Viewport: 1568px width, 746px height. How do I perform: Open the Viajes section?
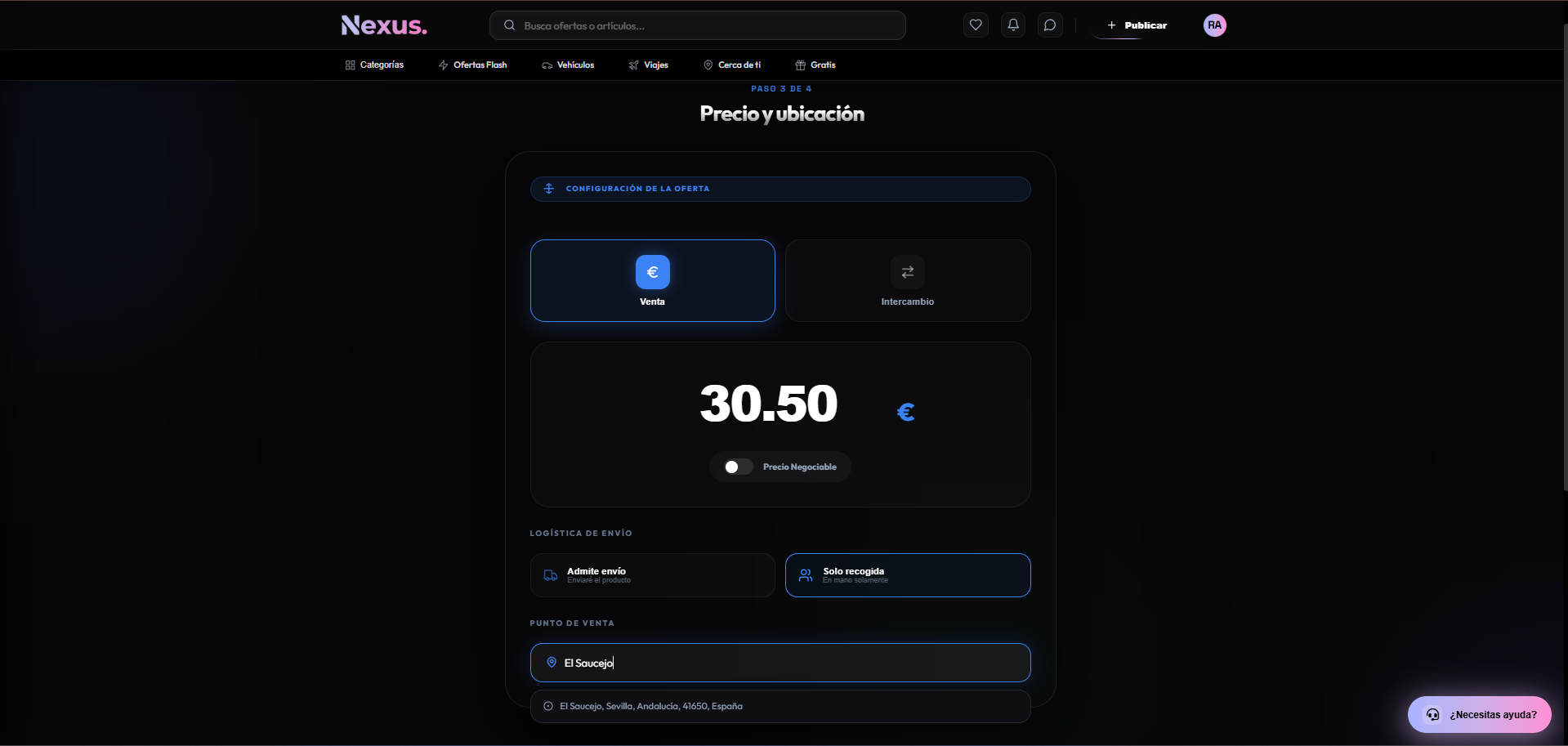(649, 65)
